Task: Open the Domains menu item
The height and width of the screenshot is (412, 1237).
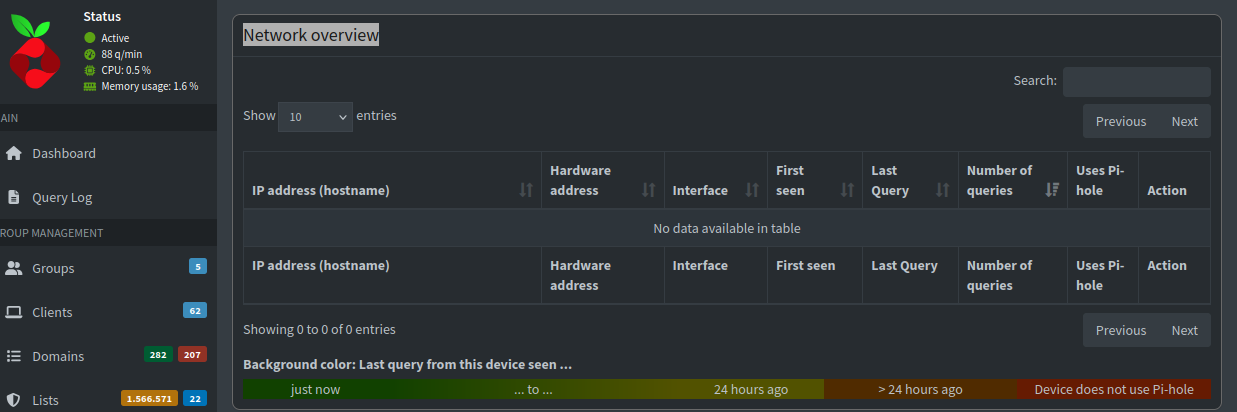Action: point(58,356)
